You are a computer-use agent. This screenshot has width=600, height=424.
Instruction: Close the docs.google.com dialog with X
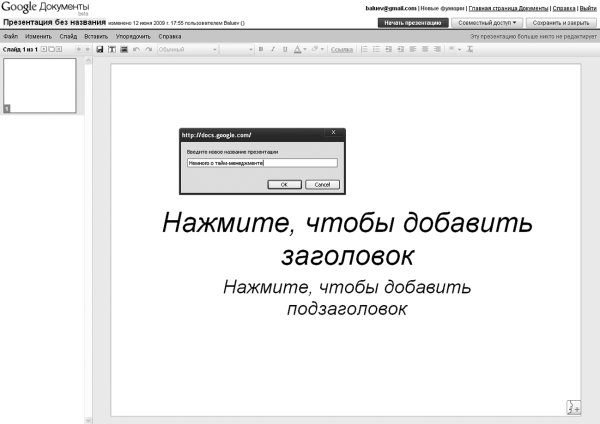point(333,132)
